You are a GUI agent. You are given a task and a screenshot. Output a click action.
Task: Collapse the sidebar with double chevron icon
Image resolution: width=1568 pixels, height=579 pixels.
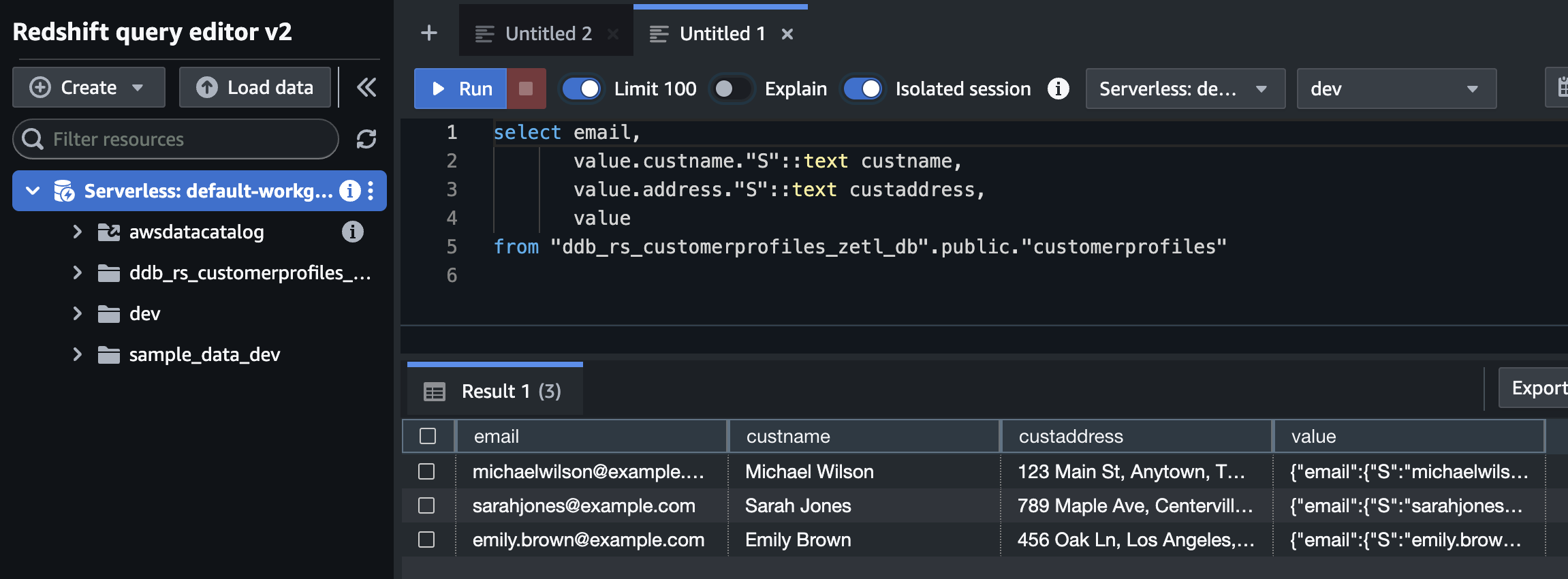366,87
